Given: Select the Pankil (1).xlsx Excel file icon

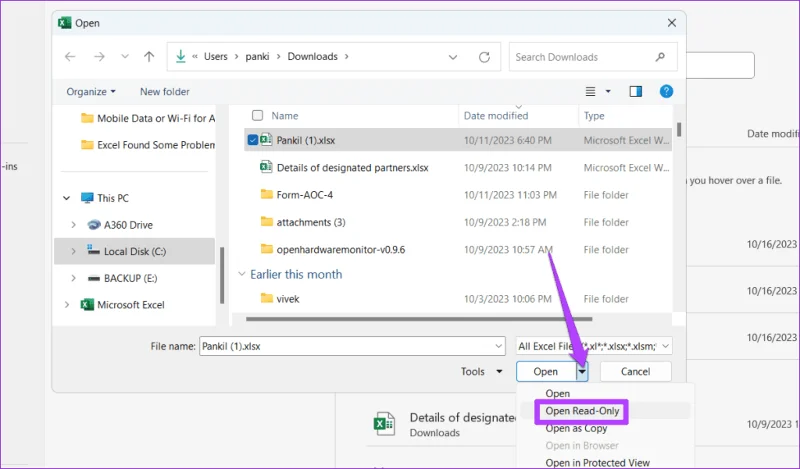Looking at the screenshot, I should click(x=266, y=139).
